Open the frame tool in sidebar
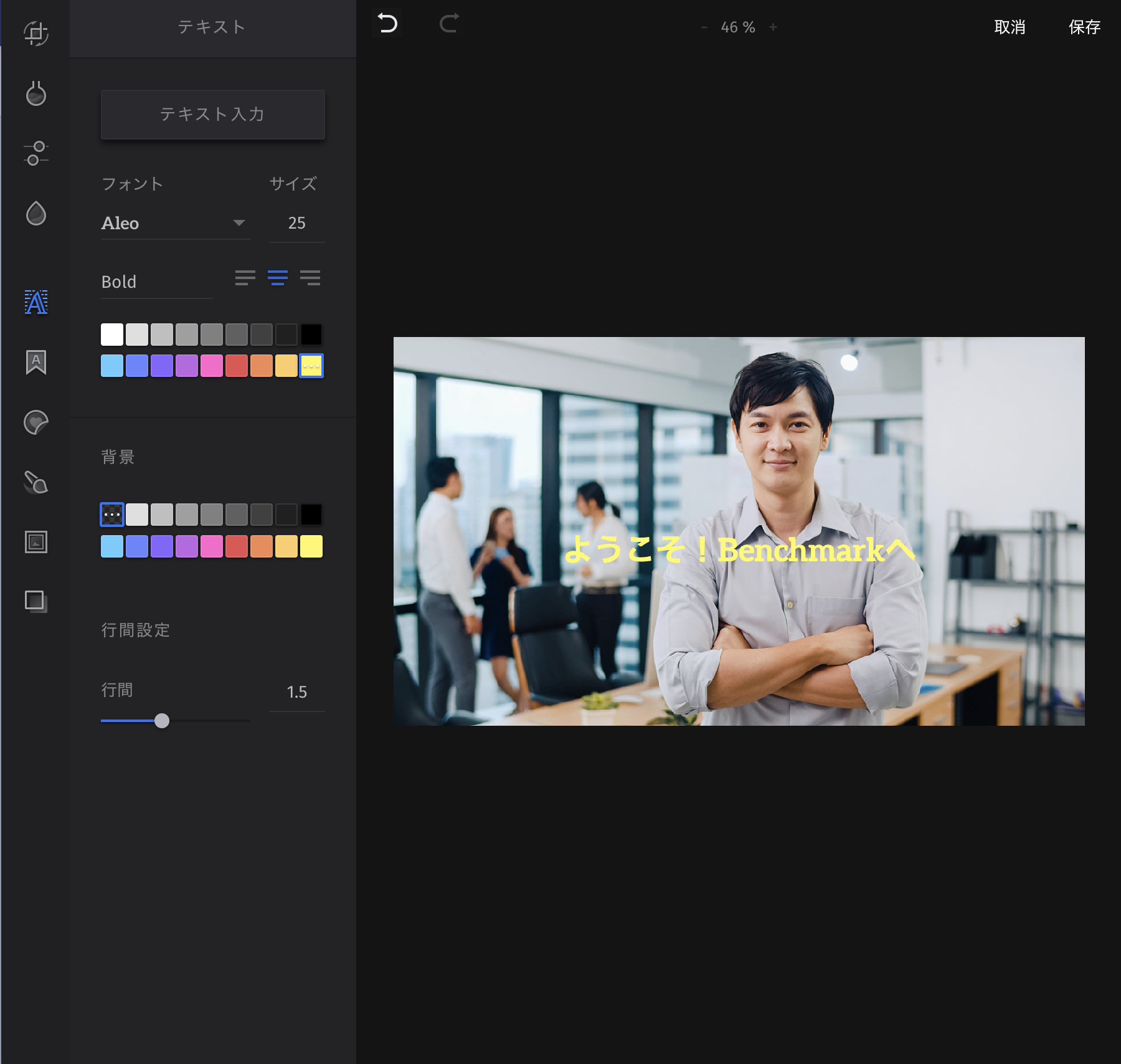The height and width of the screenshot is (1064, 1121). (36, 542)
